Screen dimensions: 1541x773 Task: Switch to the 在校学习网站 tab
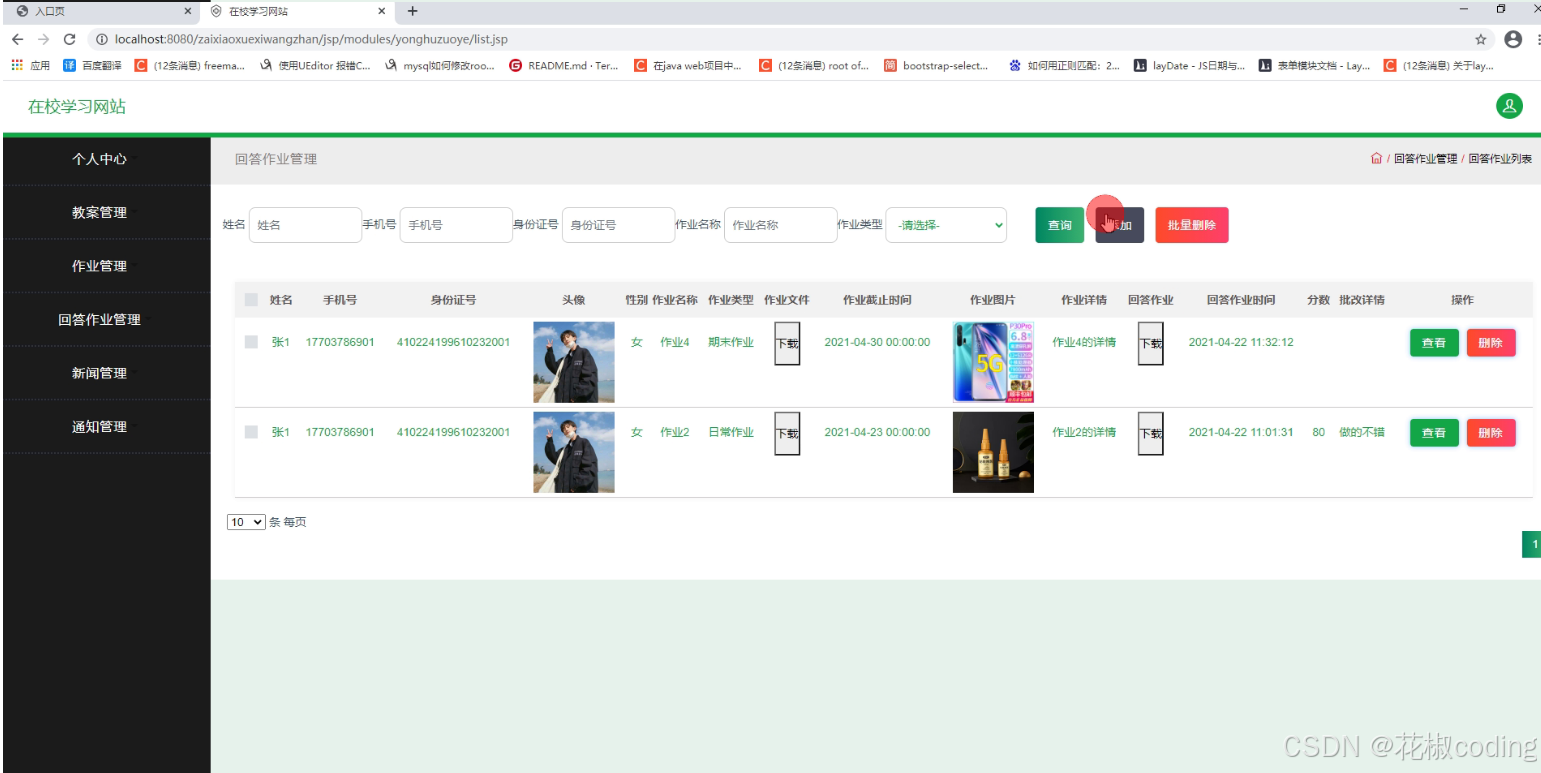click(x=297, y=11)
